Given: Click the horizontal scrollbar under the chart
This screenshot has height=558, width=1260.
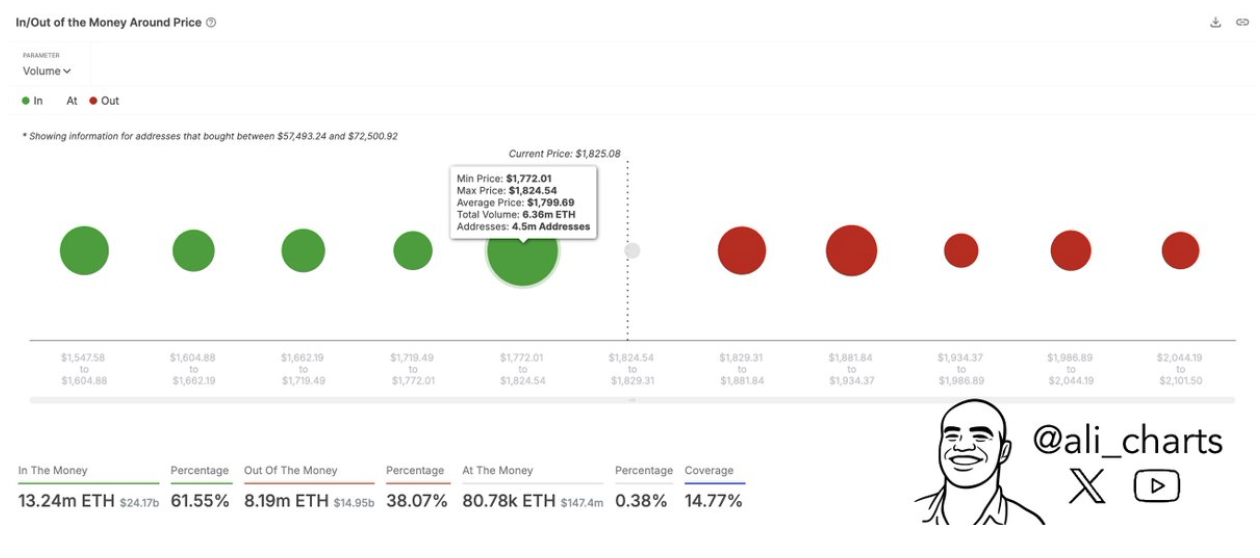Looking at the screenshot, I should pyautogui.click(x=632, y=400).
